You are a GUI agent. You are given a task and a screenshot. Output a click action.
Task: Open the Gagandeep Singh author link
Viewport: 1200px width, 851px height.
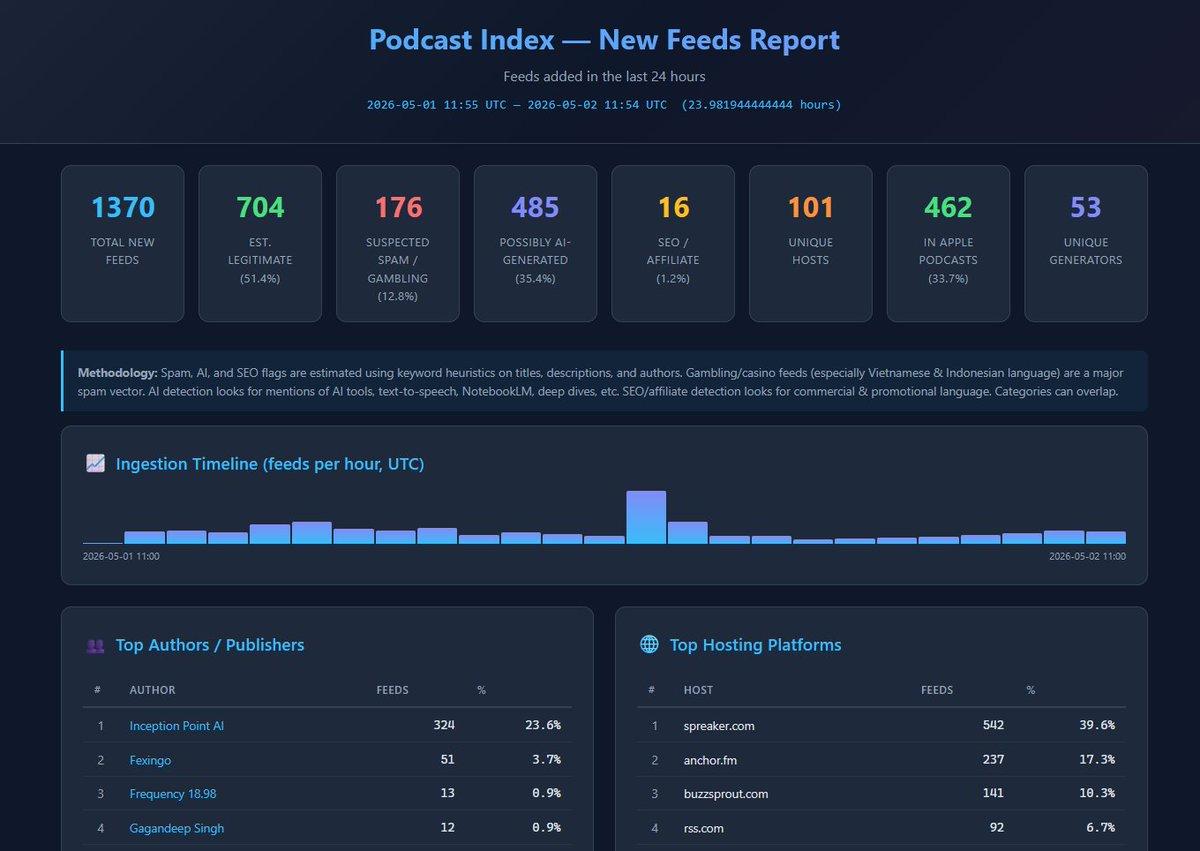[x=177, y=828]
